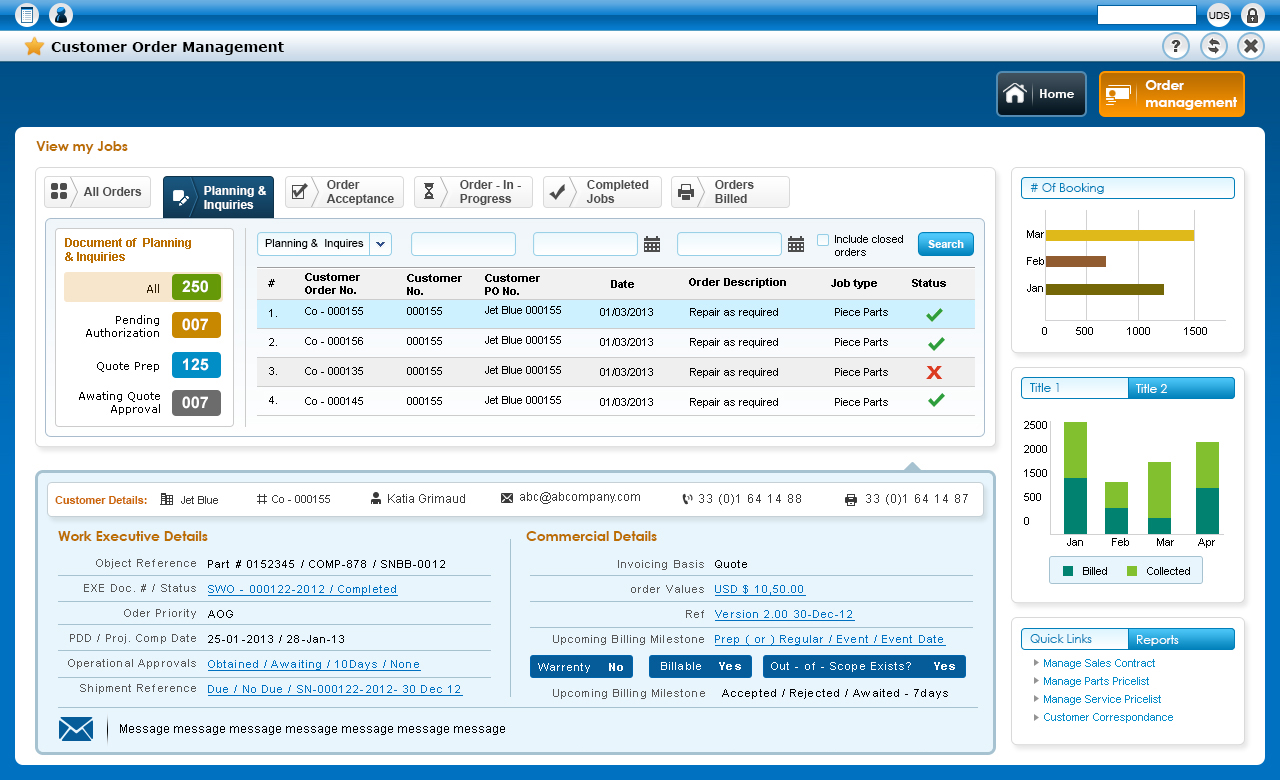Click the Search button
Screen dimensions: 1280x780
(x=945, y=244)
